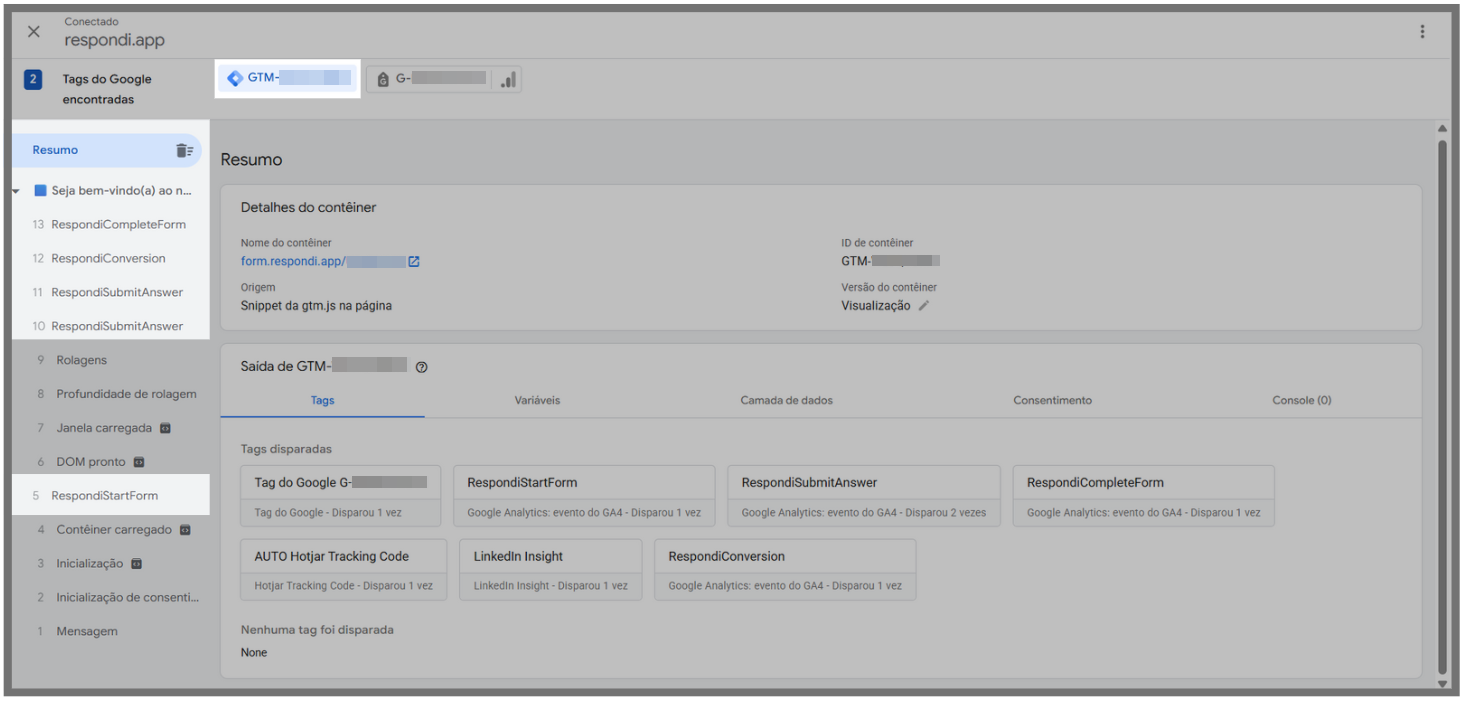Click the scrollbar down arrow

tap(1442, 683)
